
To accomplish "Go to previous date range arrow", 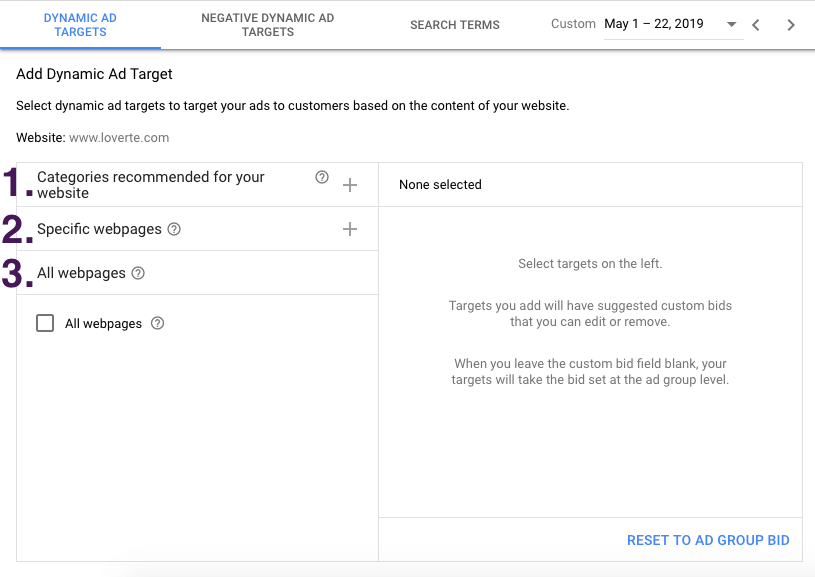I will coord(756,24).
